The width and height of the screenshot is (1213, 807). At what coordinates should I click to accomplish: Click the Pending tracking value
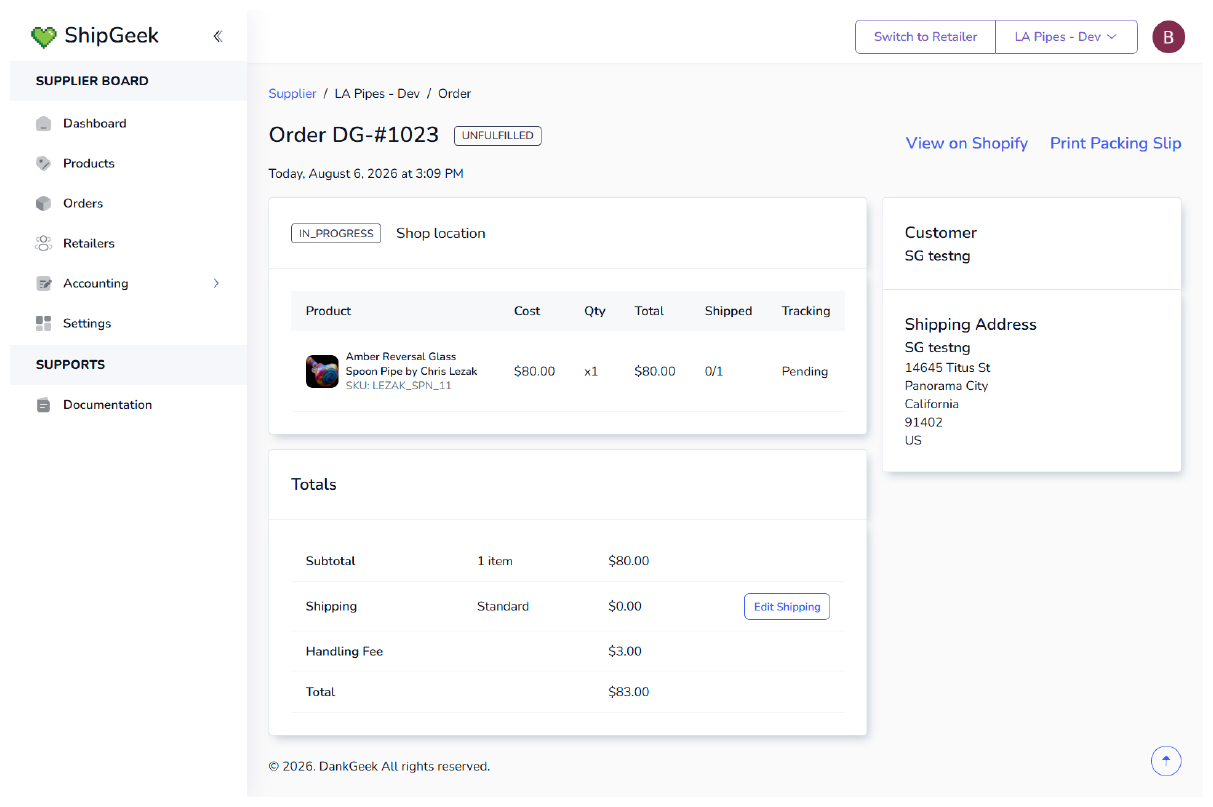[x=805, y=371]
